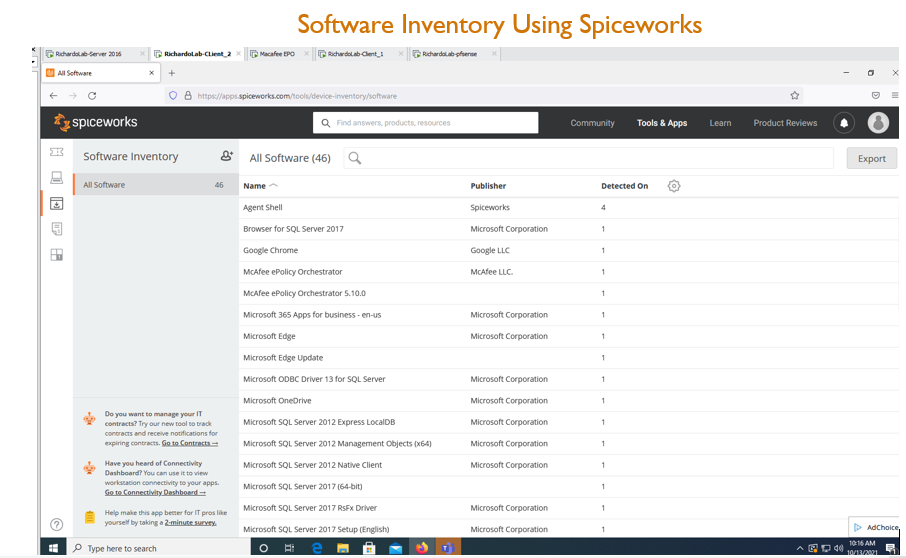Screen dimensions: 906x558
Task: Switch to Macafee EPO VM tab
Action: [279, 54]
